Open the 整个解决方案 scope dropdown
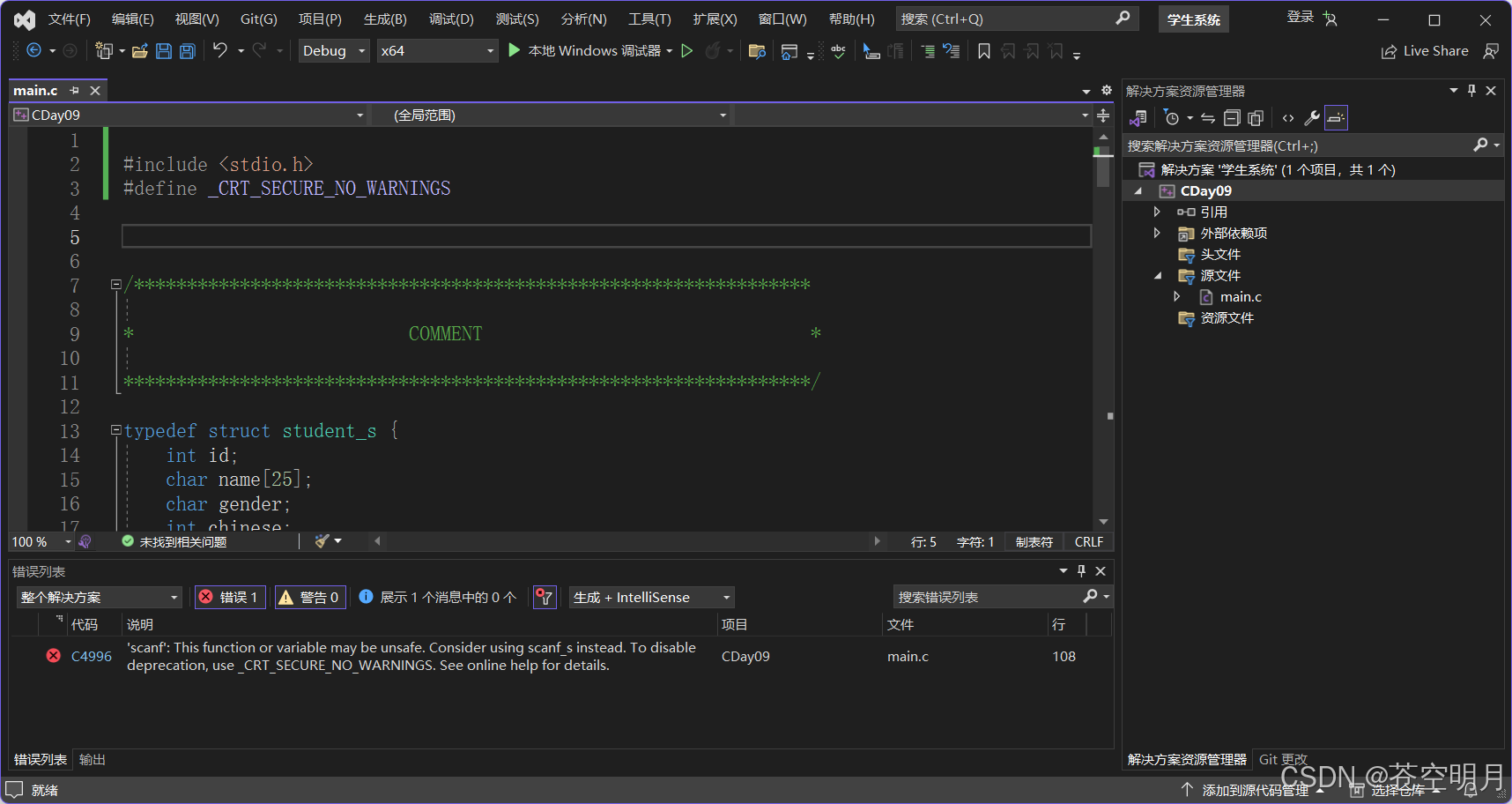The width and height of the screenshot is (1512, 804). pyautogui.click(x=99, y=597)
